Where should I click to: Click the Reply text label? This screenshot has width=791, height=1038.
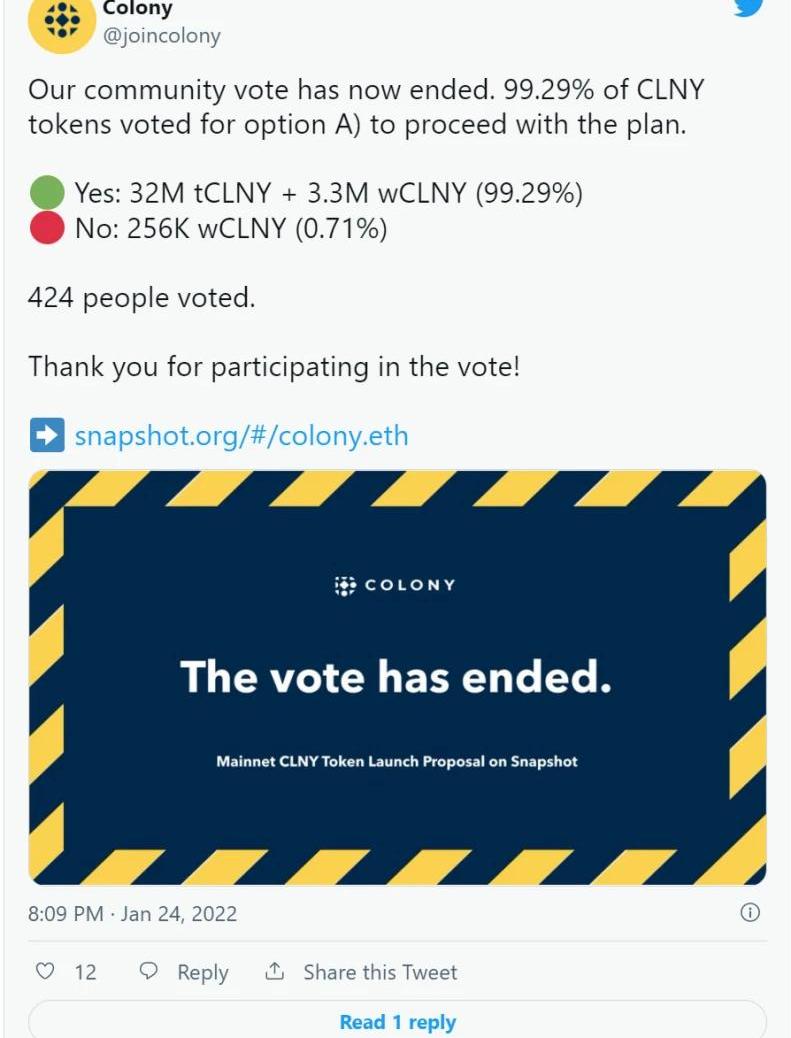[x=203, y=972]
